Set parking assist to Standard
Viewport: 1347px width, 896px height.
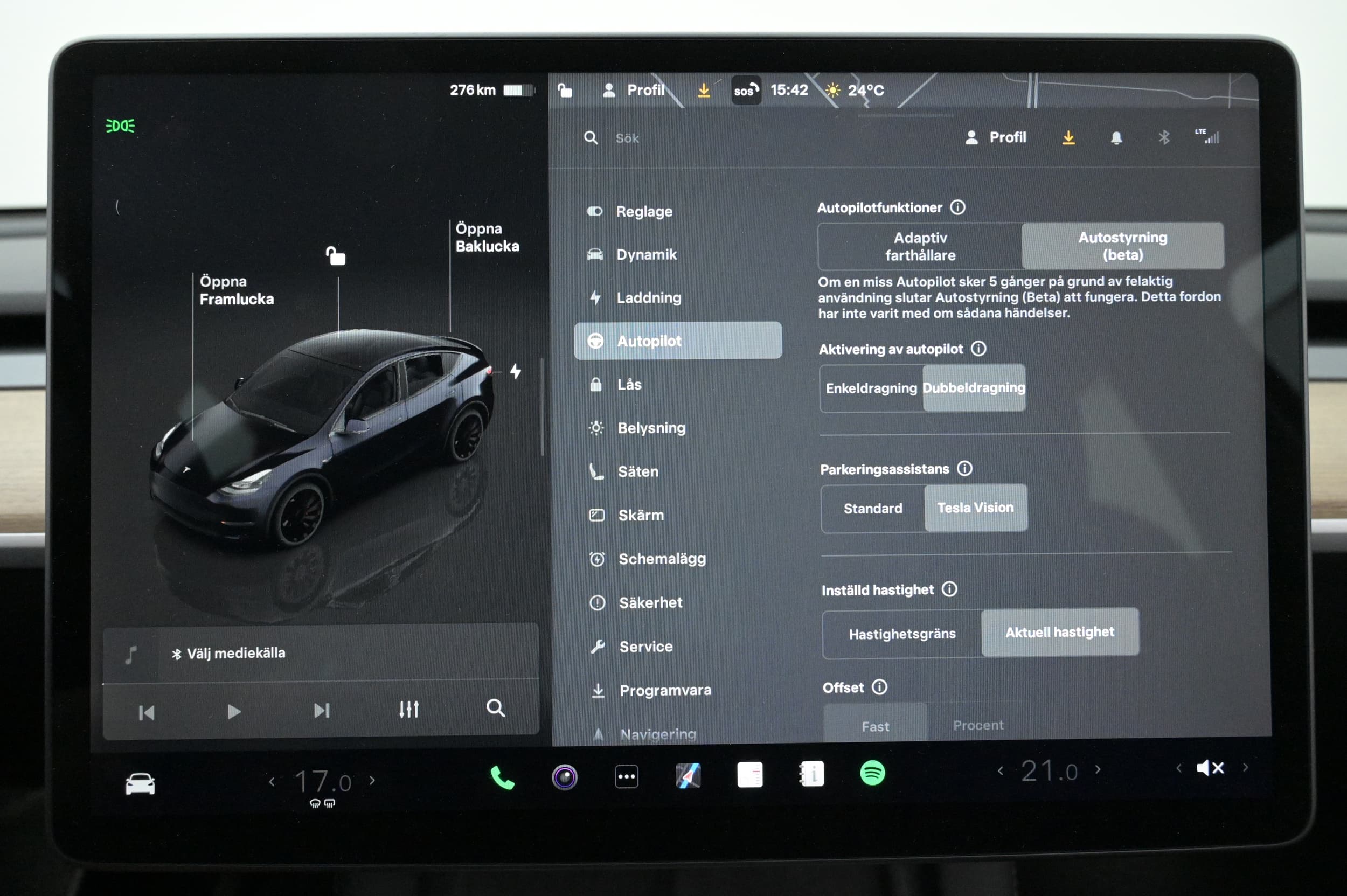click(873, 508)
